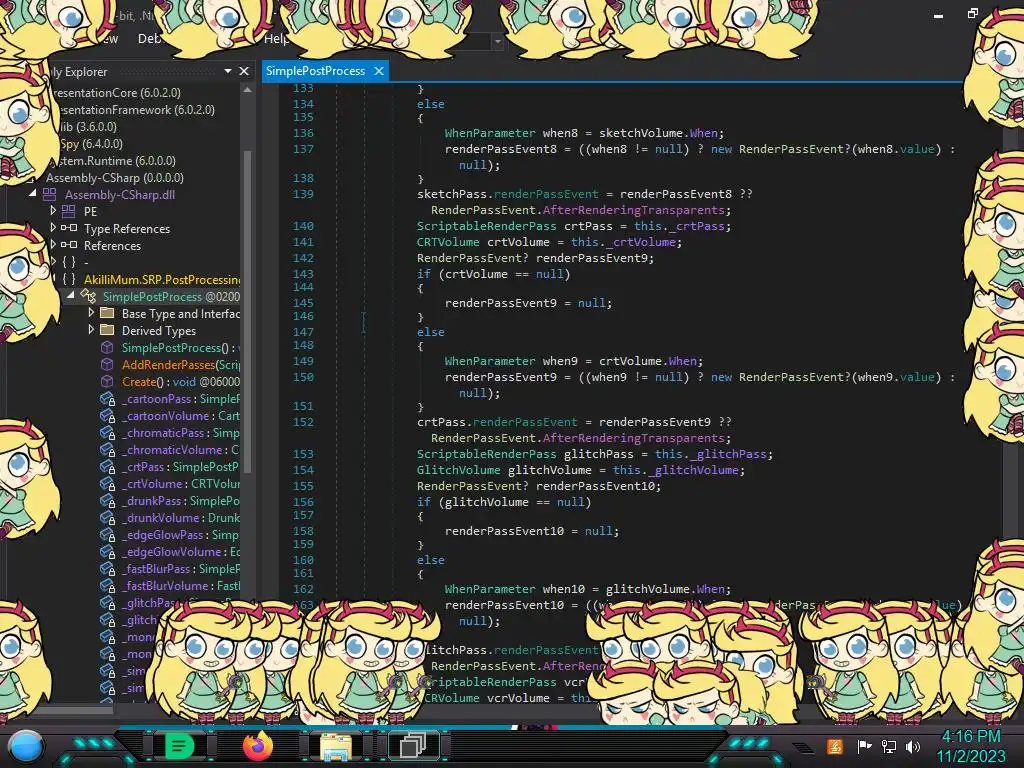1024x768 pixels.
Task: Click the Assembly Explorer horizontal scrollbar
Action: click(x=75, y=709)
